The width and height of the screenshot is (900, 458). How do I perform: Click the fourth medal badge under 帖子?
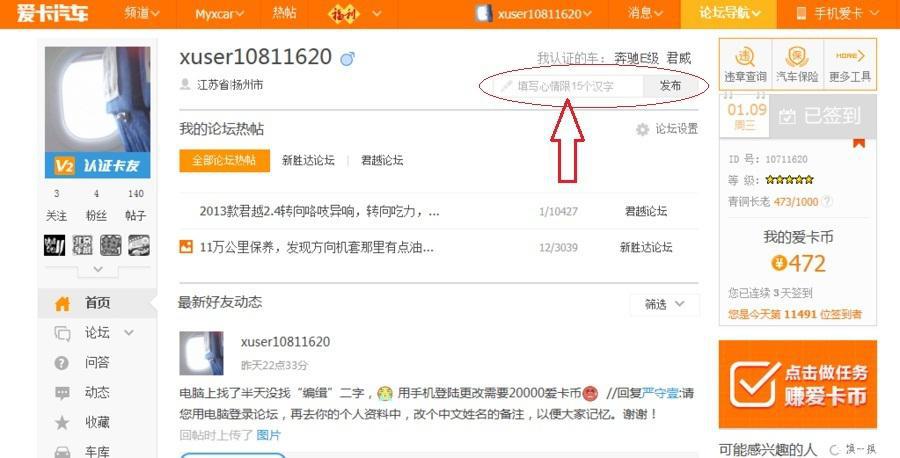[x=139, y=245]
